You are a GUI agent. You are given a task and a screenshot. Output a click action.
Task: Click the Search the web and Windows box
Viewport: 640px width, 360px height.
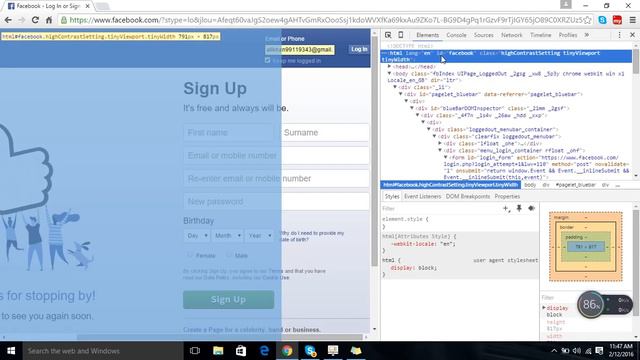pos(102,351)
